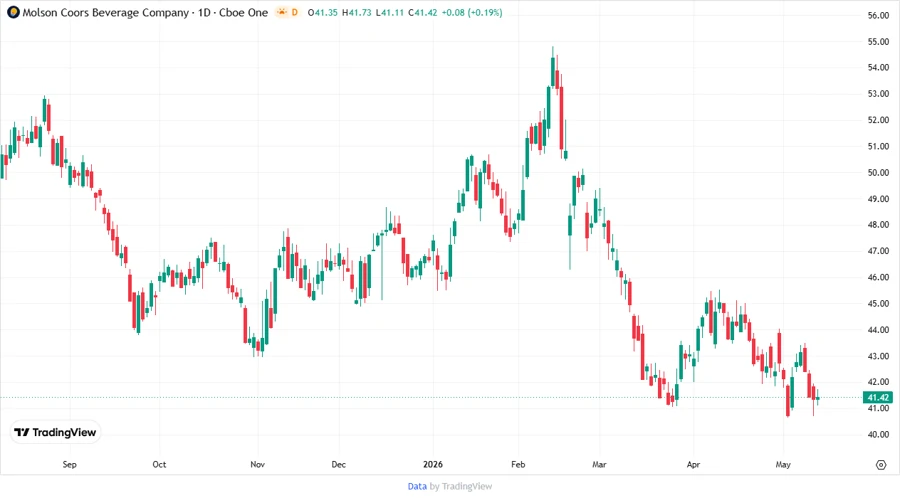The width and height of the screenshot is (900, 498).
Task: Open chart settings gear icon
Action: click(881, 465)
